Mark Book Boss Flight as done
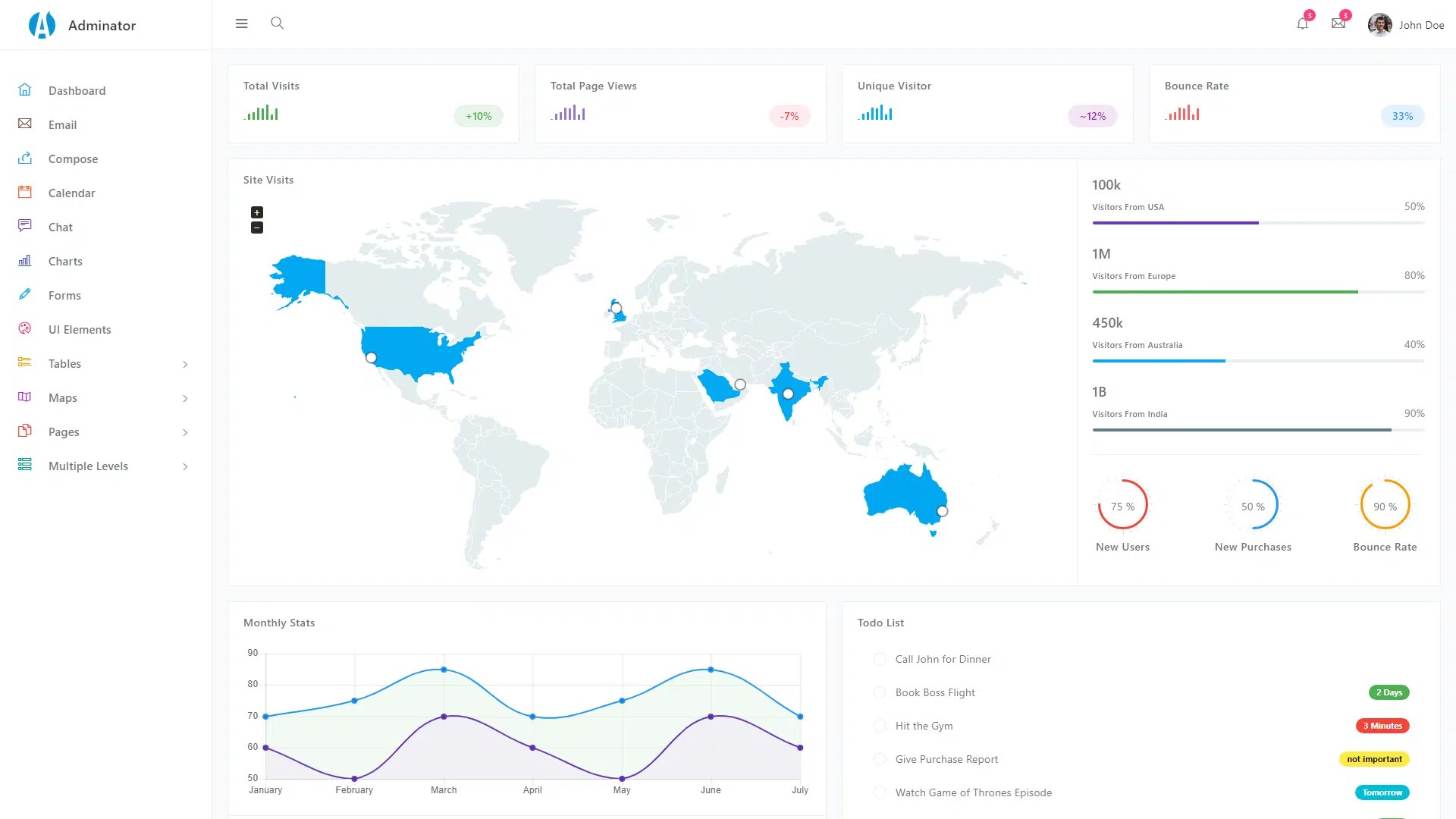 (x=880, y=692)
